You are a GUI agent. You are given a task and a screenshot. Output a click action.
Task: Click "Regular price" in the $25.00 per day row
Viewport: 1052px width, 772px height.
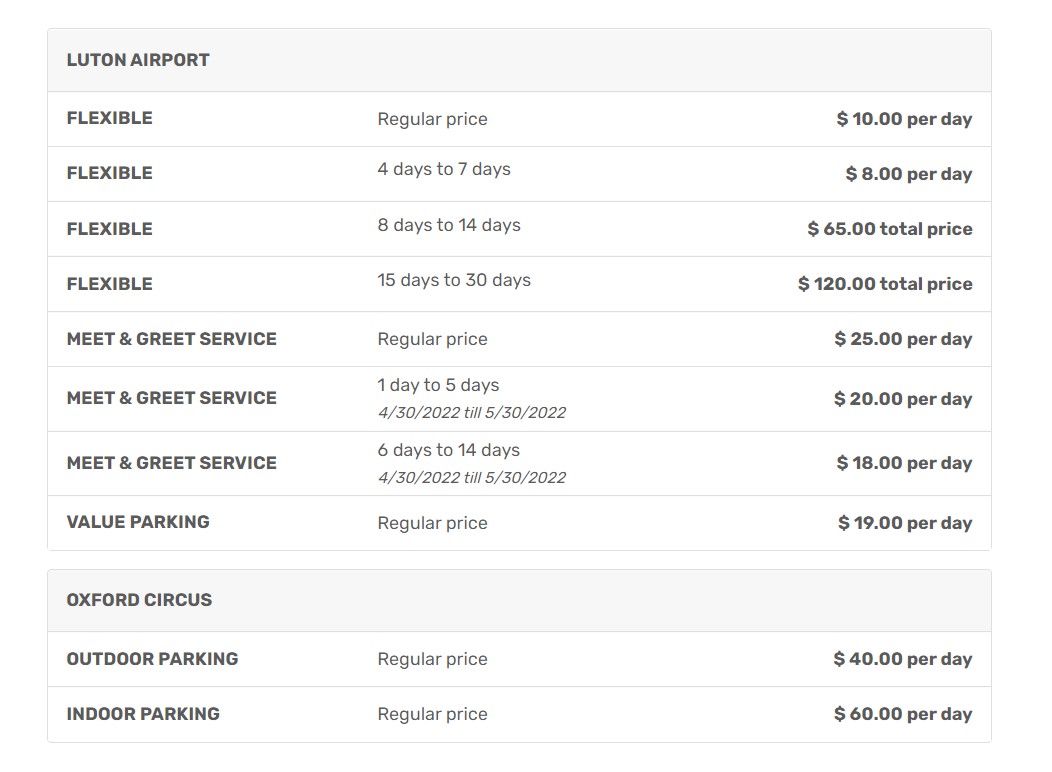click(432, 339)
